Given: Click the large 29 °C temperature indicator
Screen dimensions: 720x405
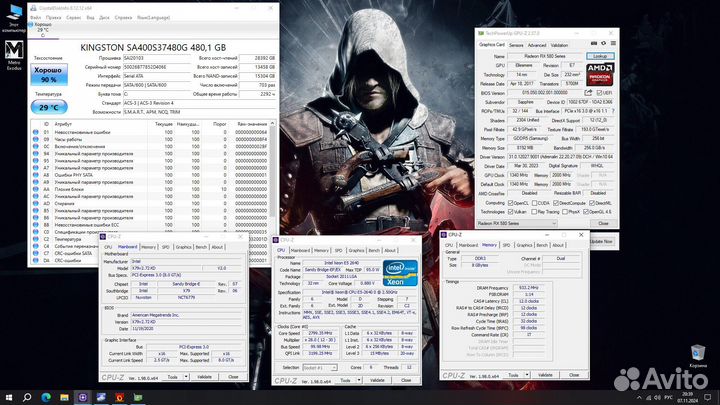Looking at the screenshot, I should (x=49, y=107).
